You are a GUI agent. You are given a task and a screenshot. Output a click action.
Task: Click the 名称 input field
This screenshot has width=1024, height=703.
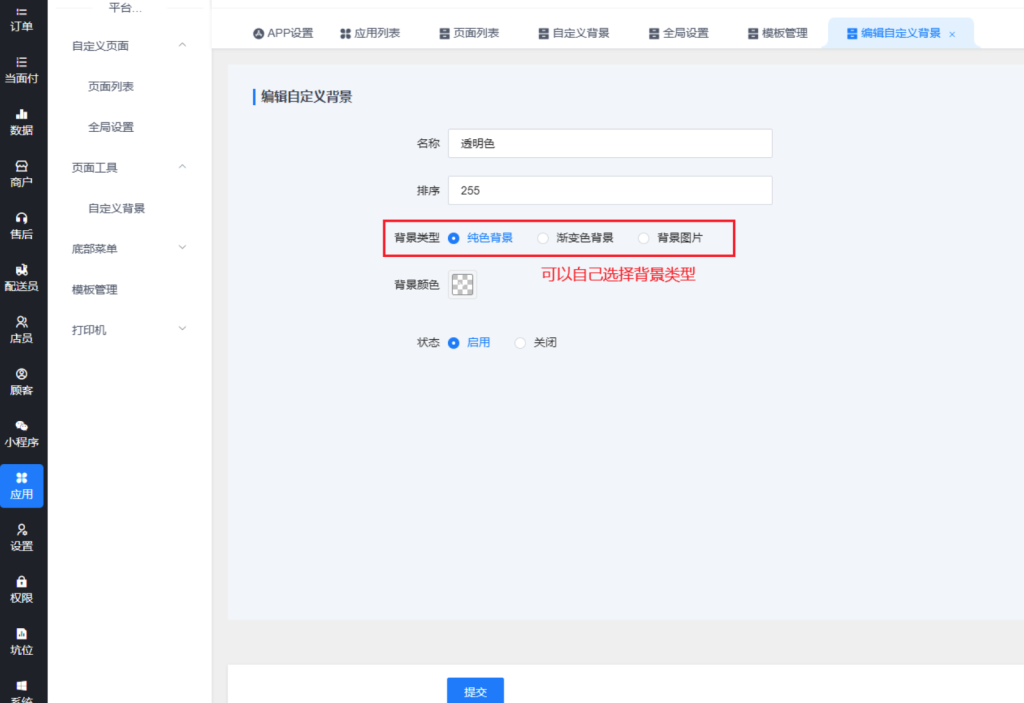click(x=610, y=144)
